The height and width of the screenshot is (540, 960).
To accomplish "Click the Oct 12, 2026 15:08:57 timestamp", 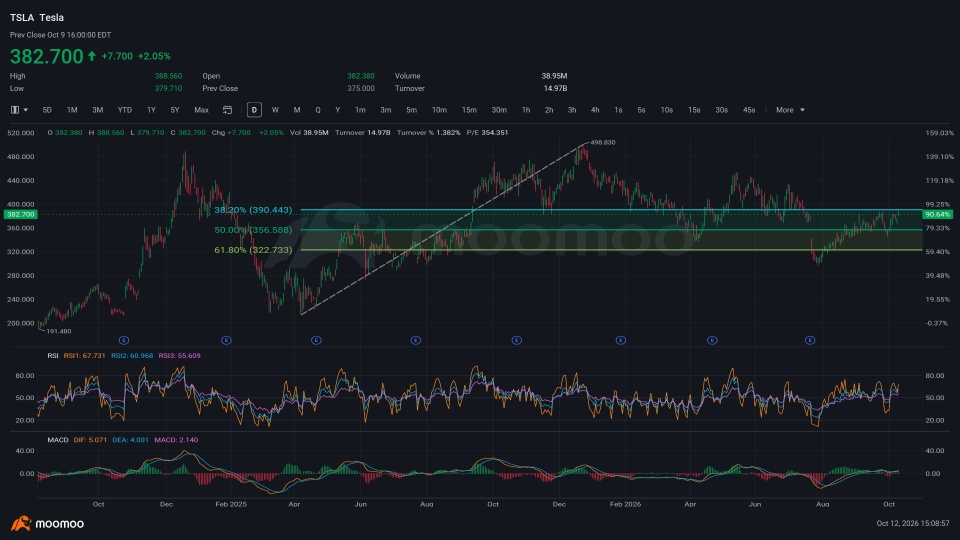I will point(913,523).
